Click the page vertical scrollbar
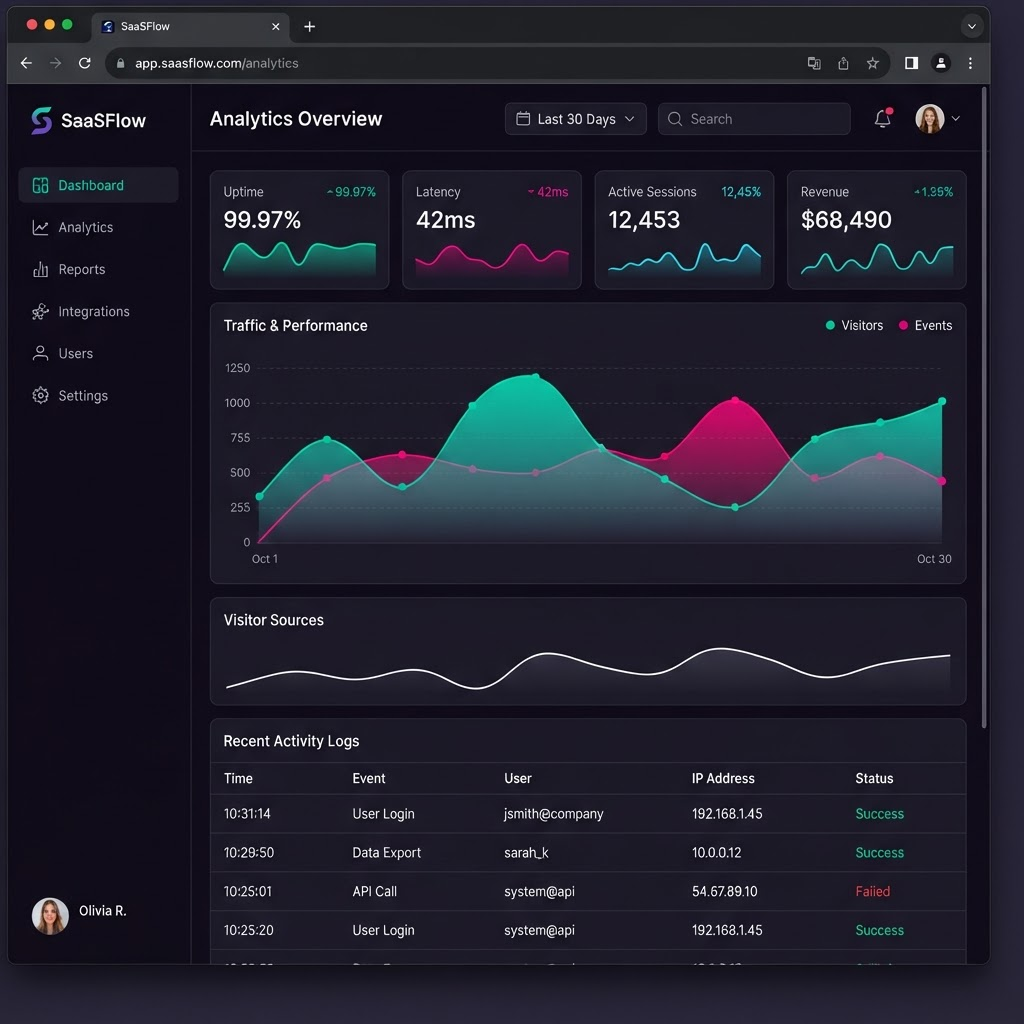1024x1024 pixels. (984, 408)
